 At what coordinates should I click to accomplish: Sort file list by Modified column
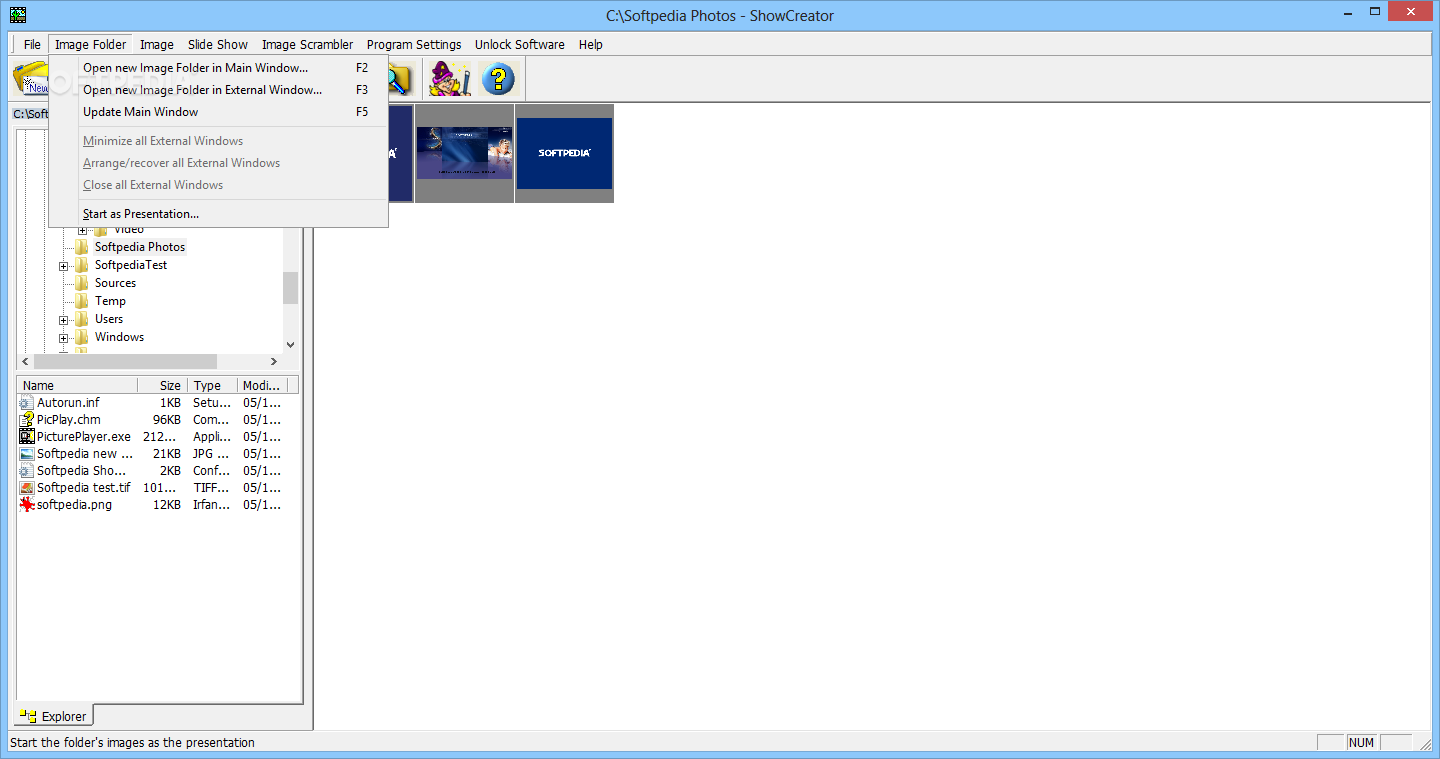(x=263, y=385)
